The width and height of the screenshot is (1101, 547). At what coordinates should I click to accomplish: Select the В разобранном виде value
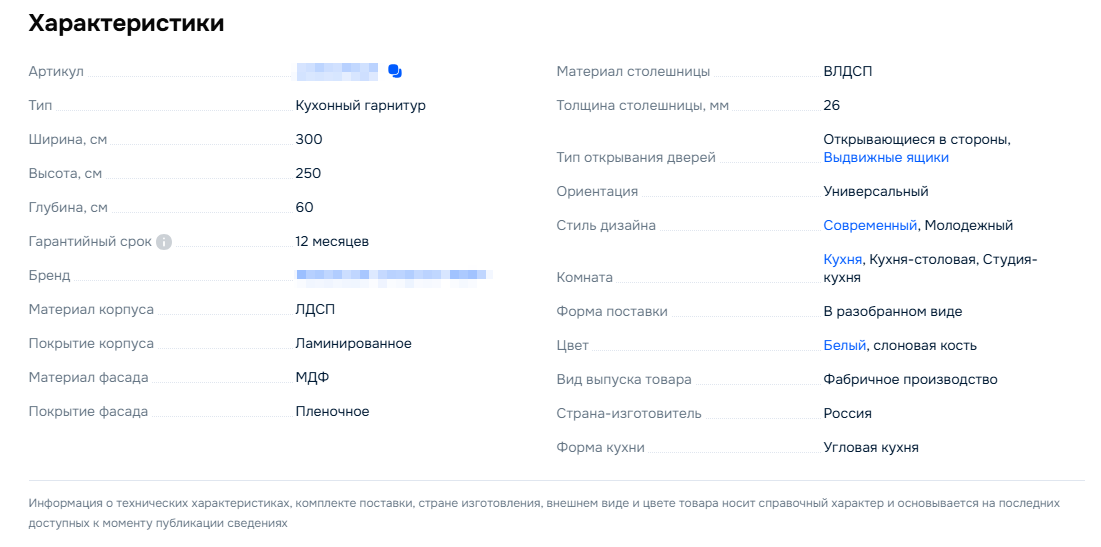[x=892, y=312]
